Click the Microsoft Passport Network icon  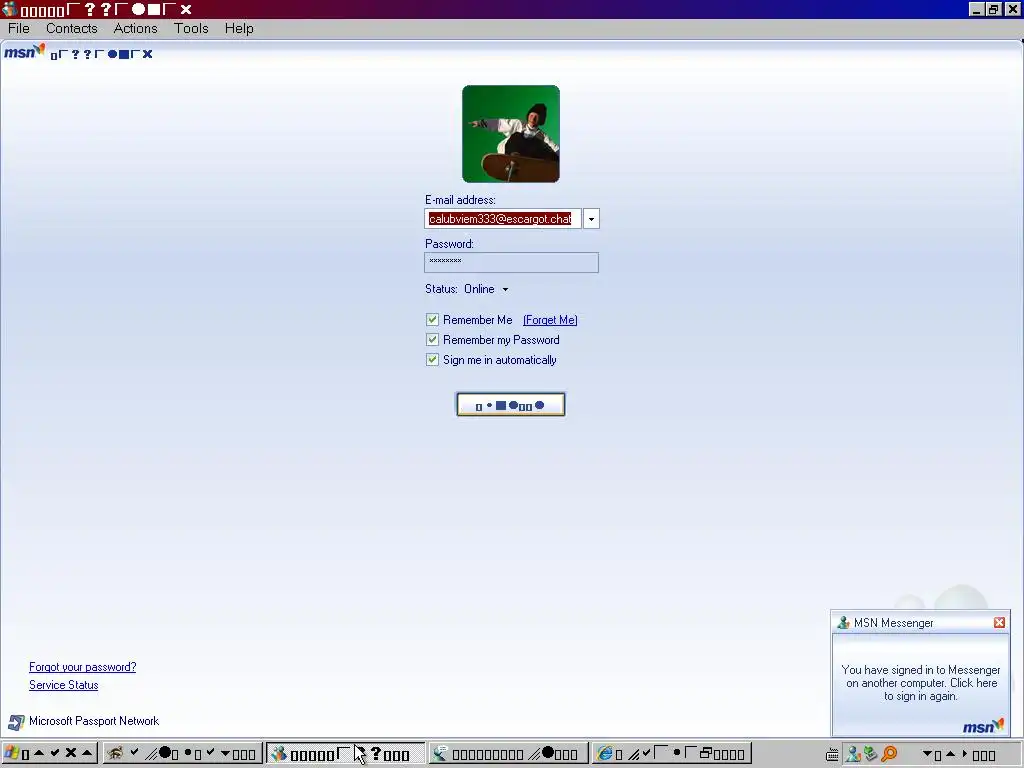16,722
